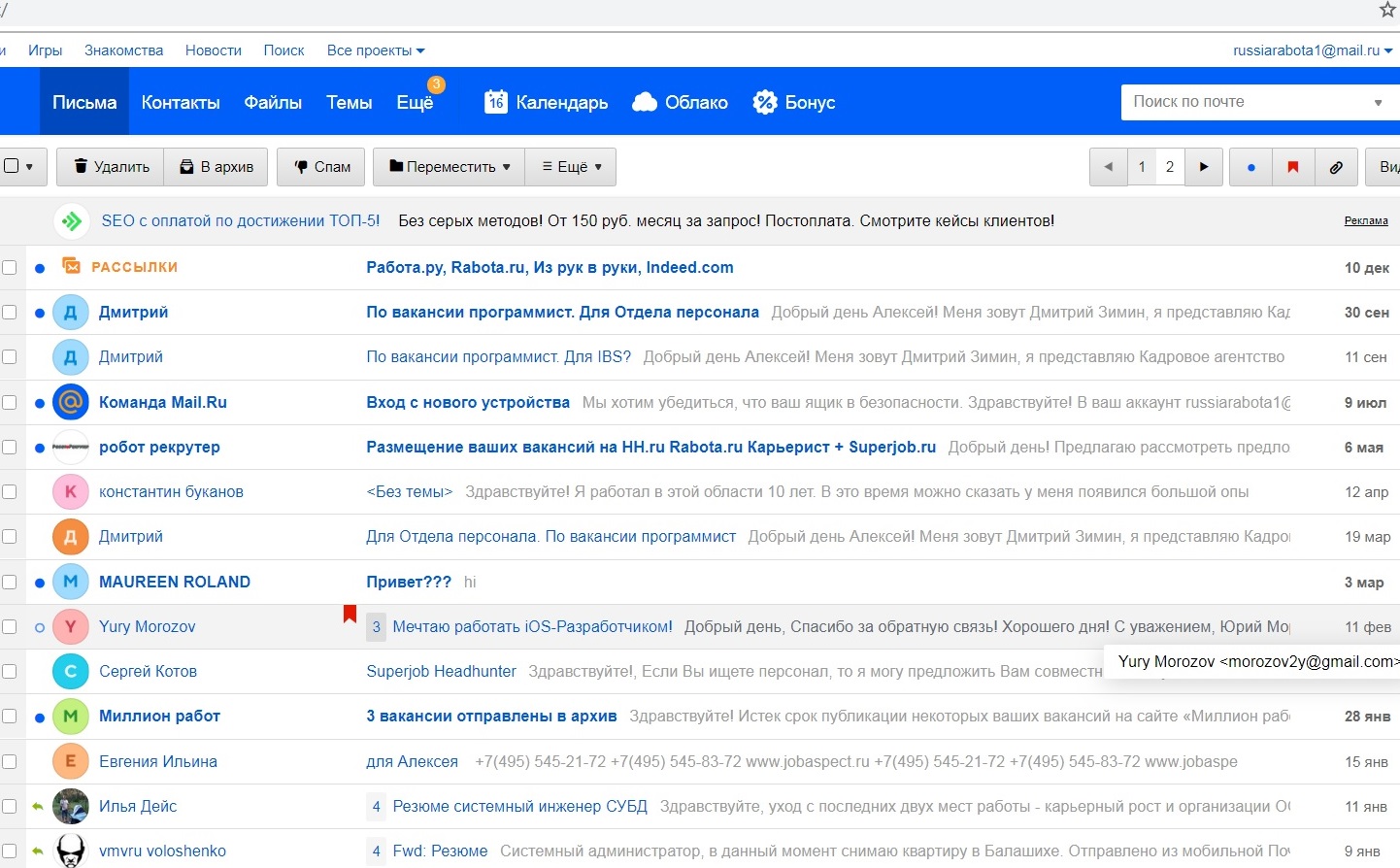Click Евгения Ильина avatar letter E
Screen dimensions: 1400x868
70,761
